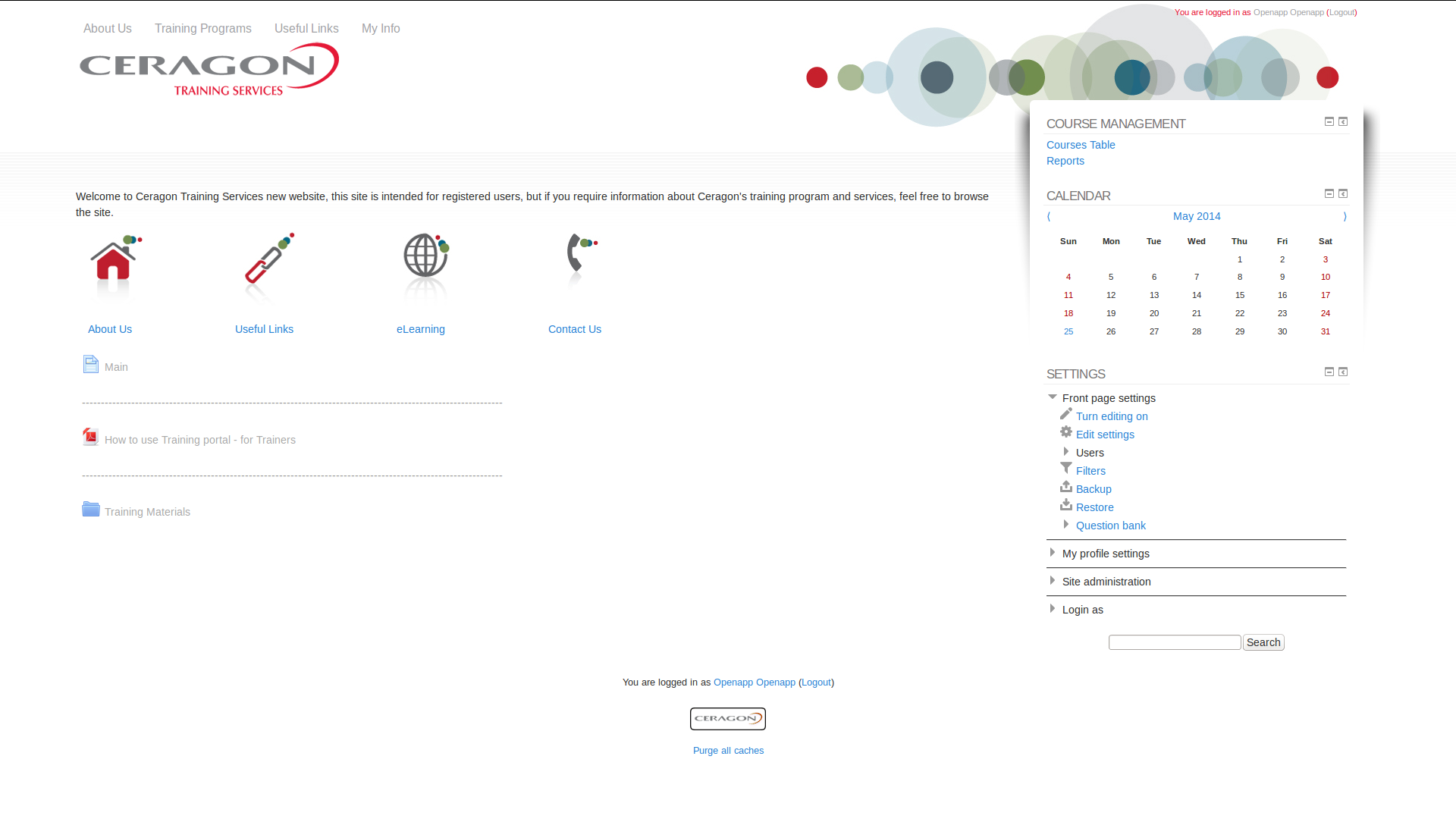1456x819 pixels.
Task: Click the May 2014 calendar title
Action: pyautogui.click(x=1197, y=216)
